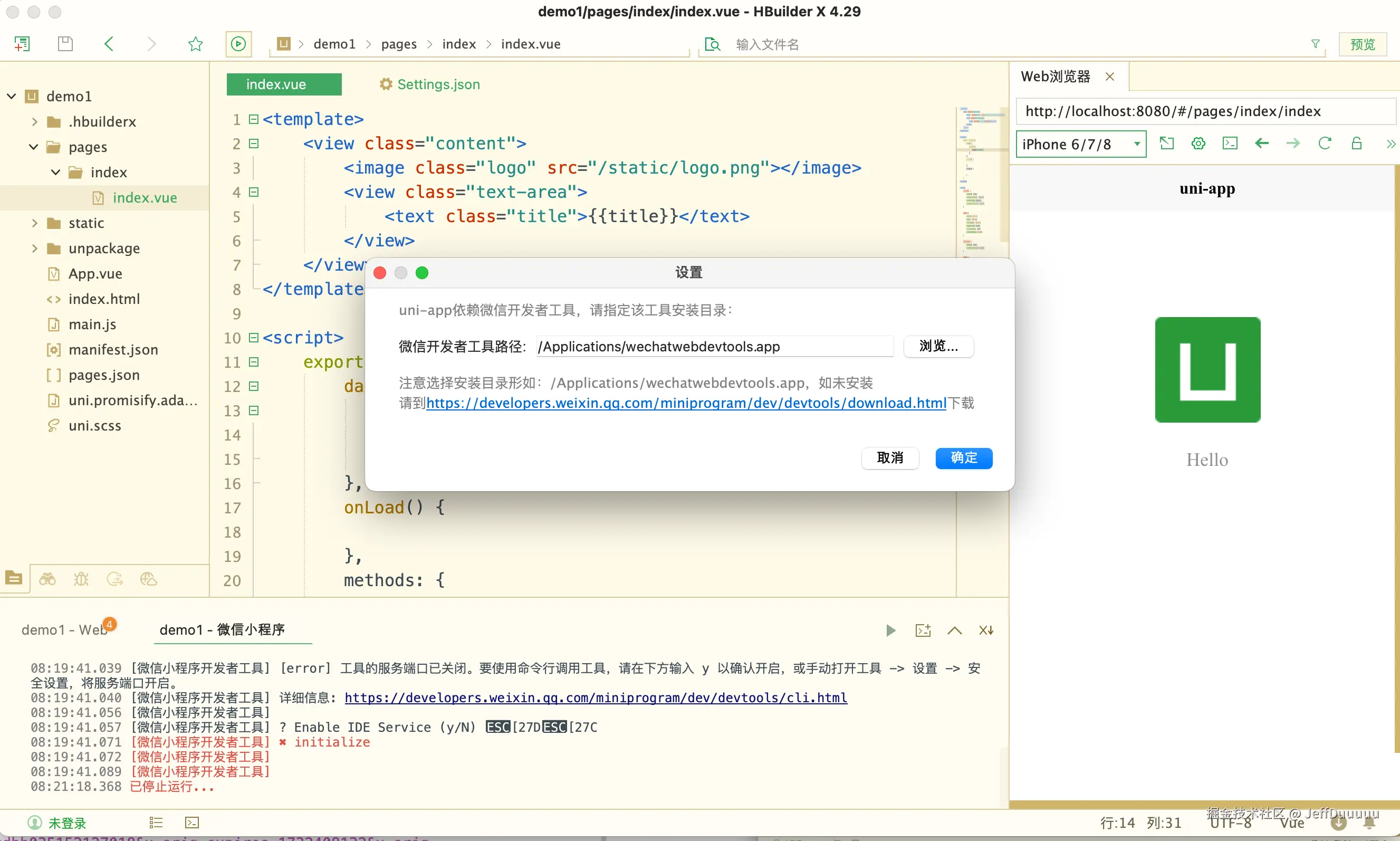Image resolution: width=1400 pixels, height=841 pixels.
Task: Toggle code fold on line 10 script
Action: (254, 338)
